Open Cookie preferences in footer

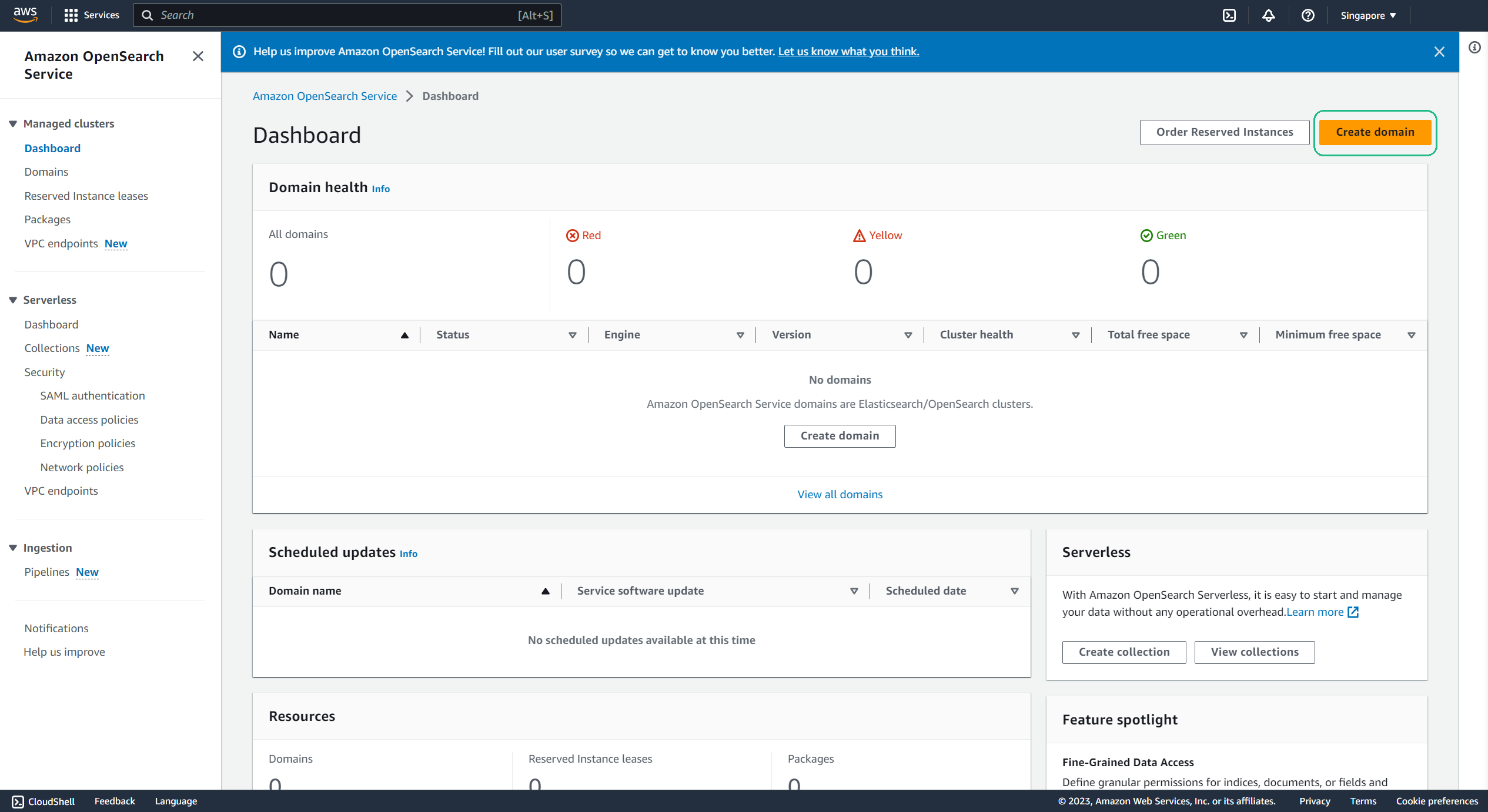pos(1437,801)
